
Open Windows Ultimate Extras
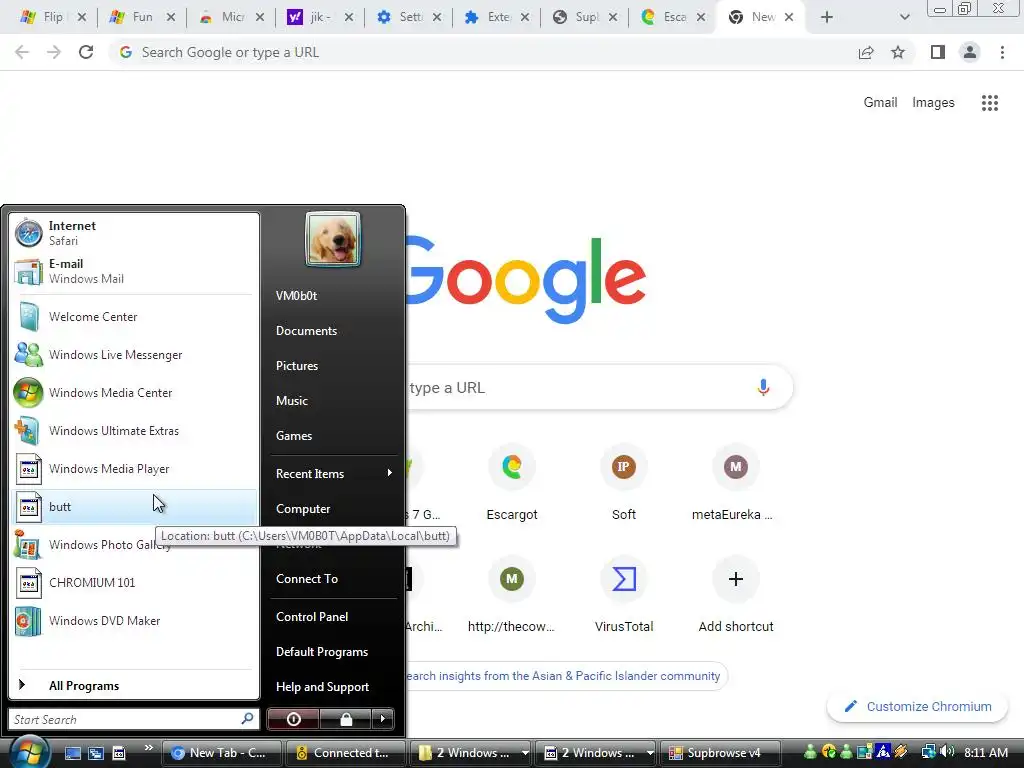click(x=134, y=431)
